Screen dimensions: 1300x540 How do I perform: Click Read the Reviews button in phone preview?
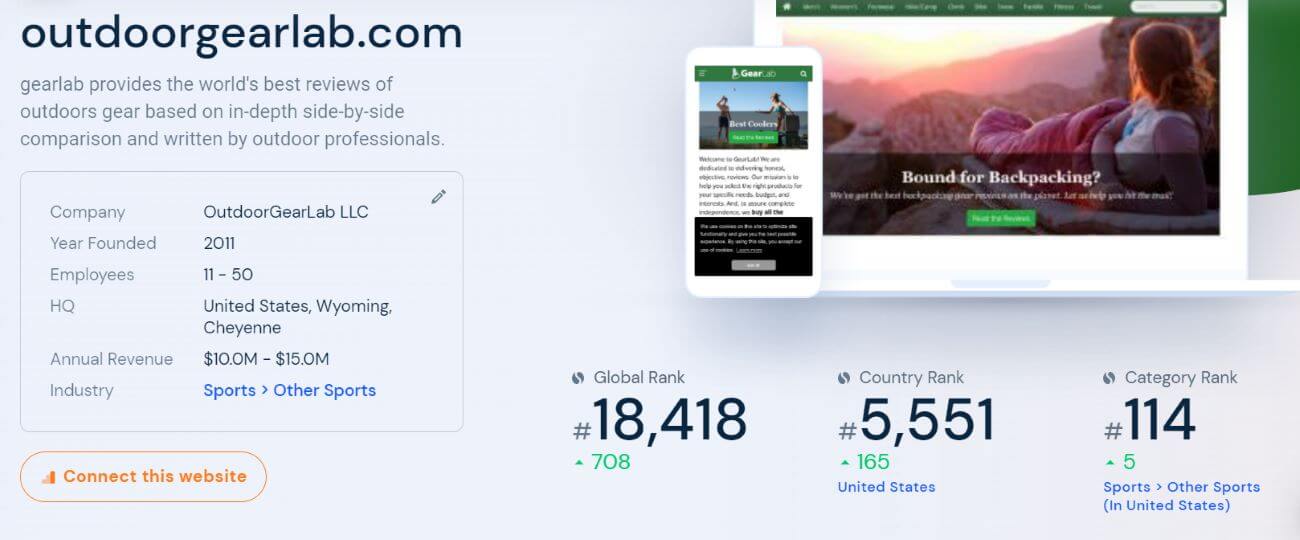pyautogui.click(x=753, y=137)
